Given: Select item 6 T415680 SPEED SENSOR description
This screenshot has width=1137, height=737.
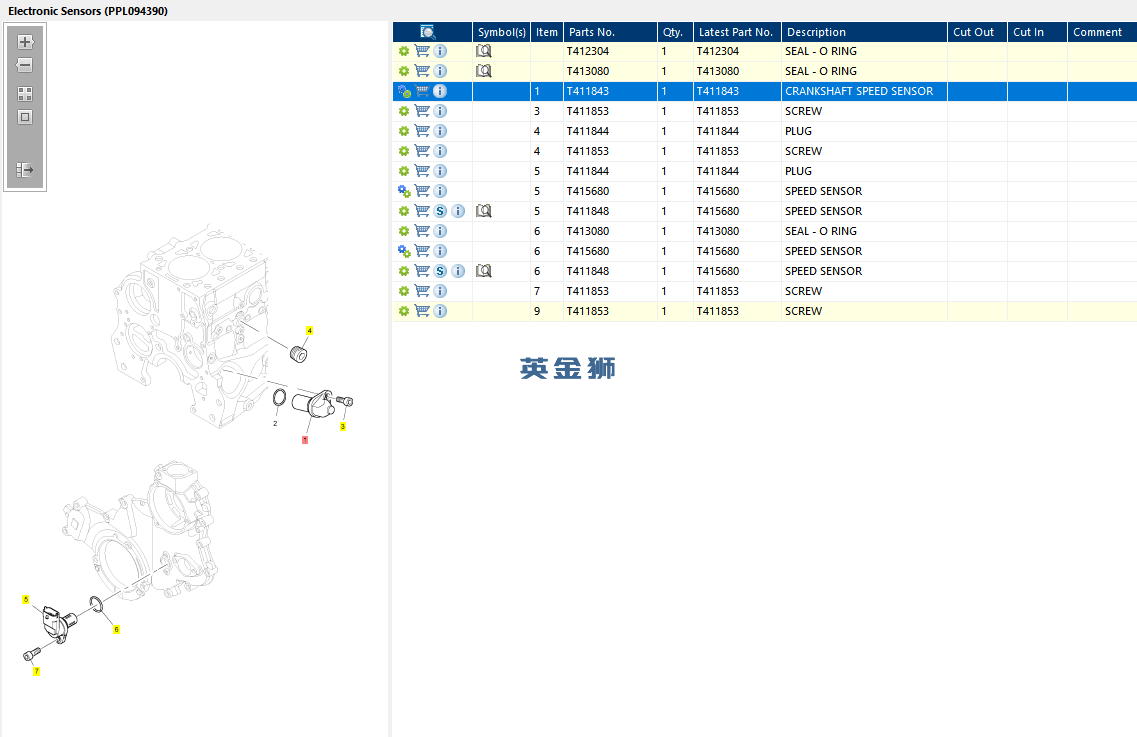Looking at the screenshot, I should pyautogui.click(x=823, y=251).
